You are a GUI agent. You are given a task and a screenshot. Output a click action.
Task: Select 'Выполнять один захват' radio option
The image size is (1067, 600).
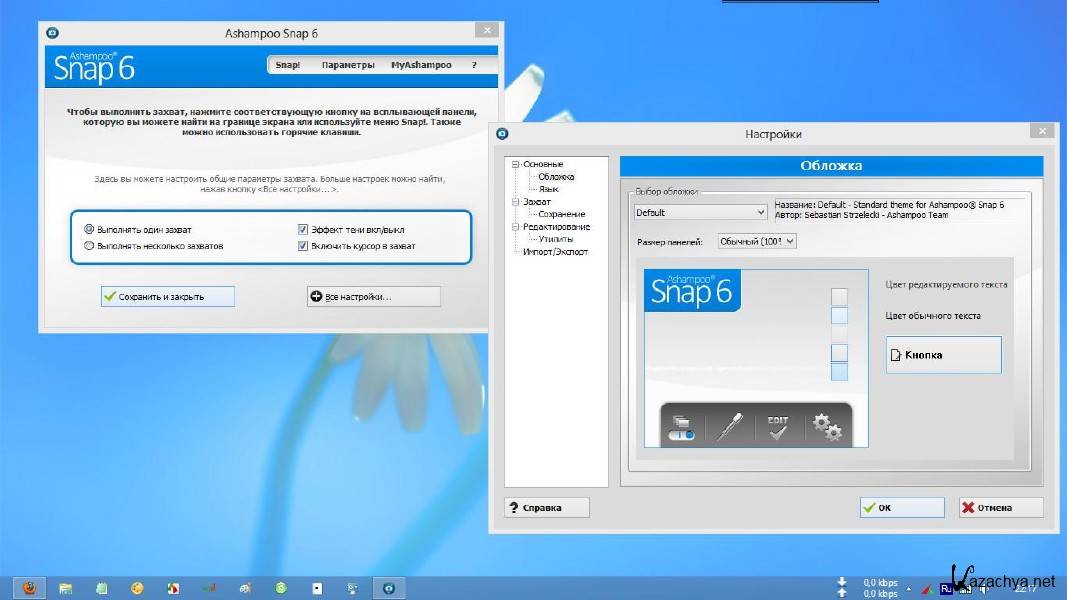point(89,229)
